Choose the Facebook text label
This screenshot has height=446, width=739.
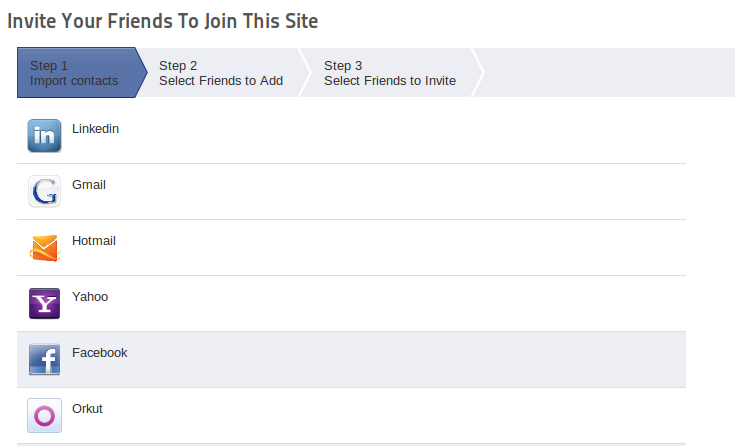(100, 353)
